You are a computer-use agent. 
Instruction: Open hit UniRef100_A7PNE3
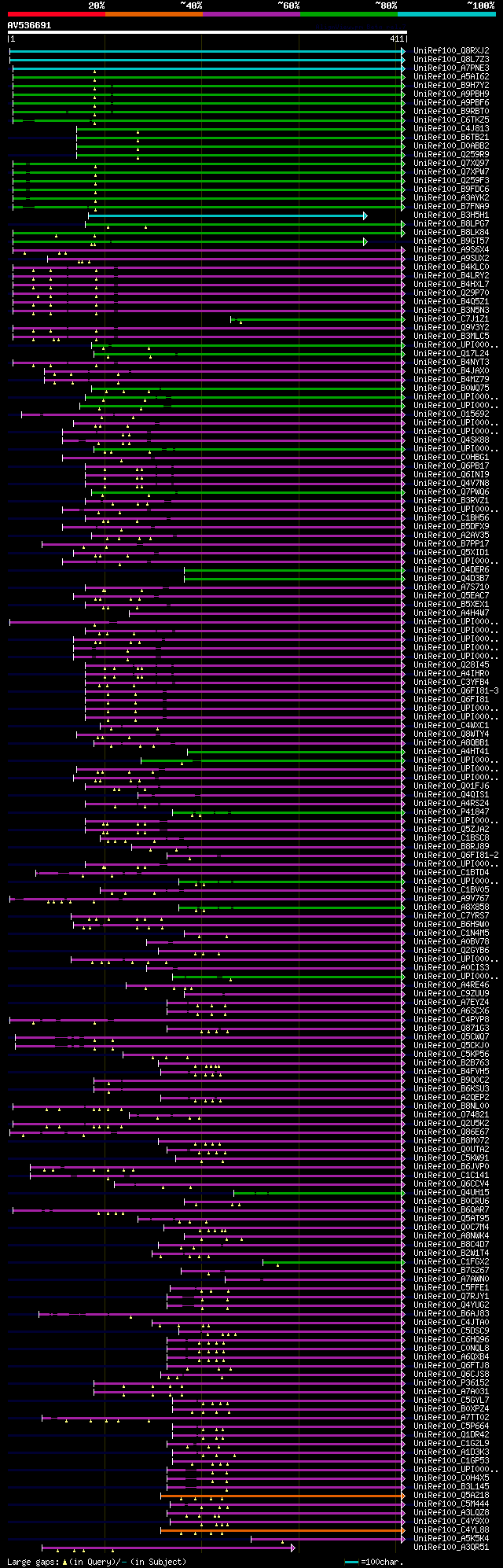pos(451,68)
